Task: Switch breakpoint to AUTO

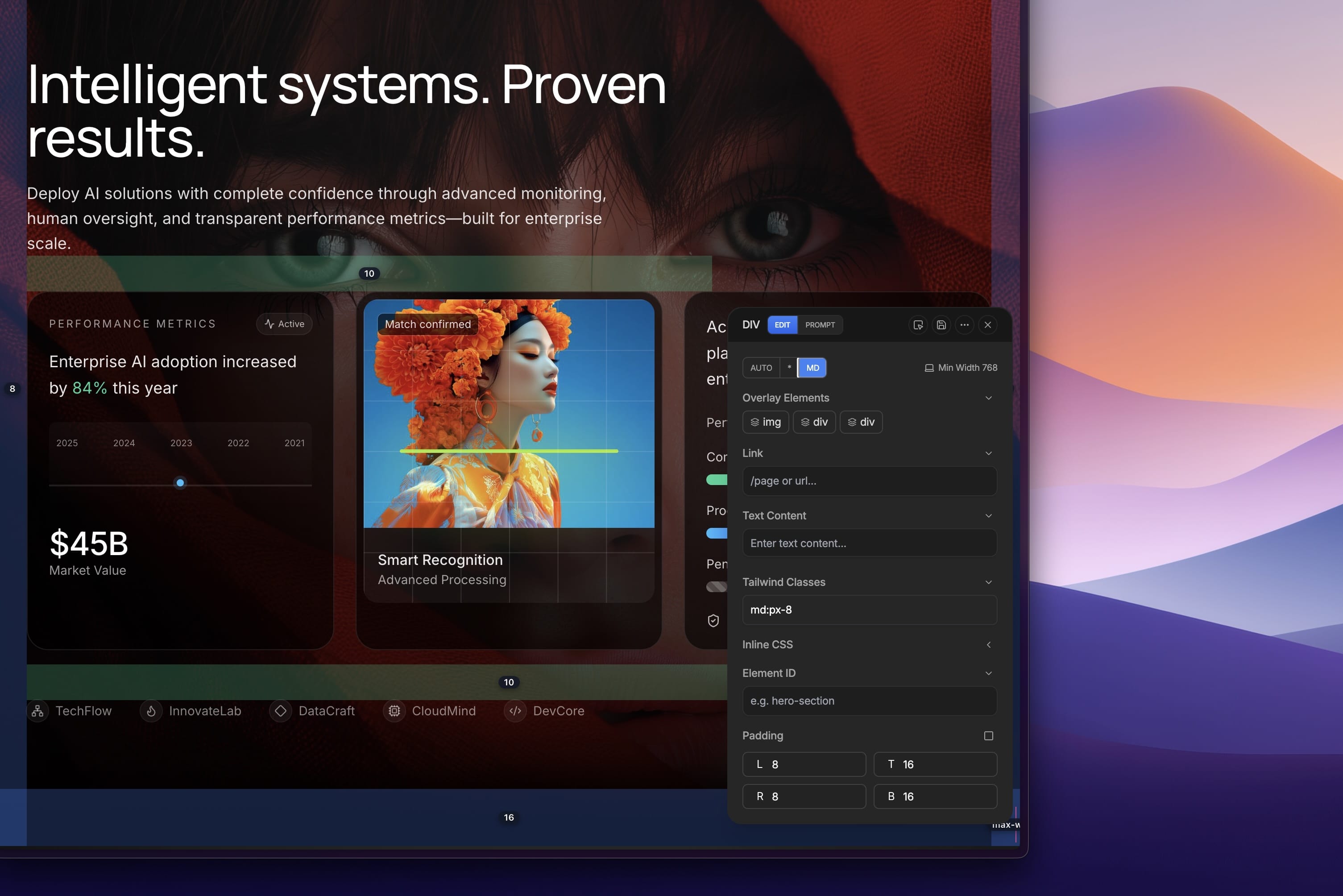Action: coord(761,367)
